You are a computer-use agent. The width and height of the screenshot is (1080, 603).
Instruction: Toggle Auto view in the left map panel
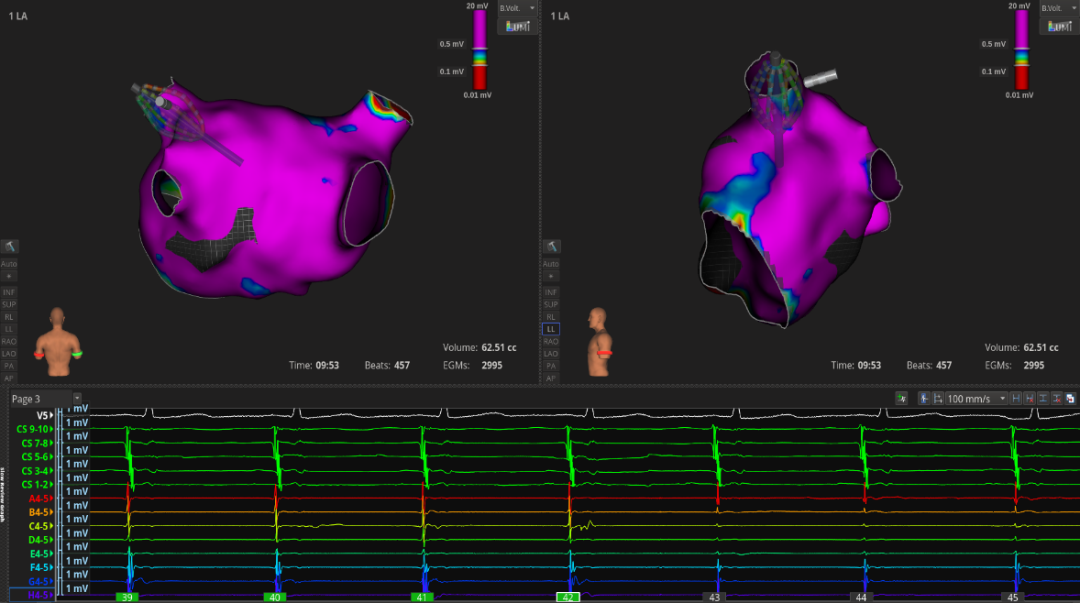9,264
